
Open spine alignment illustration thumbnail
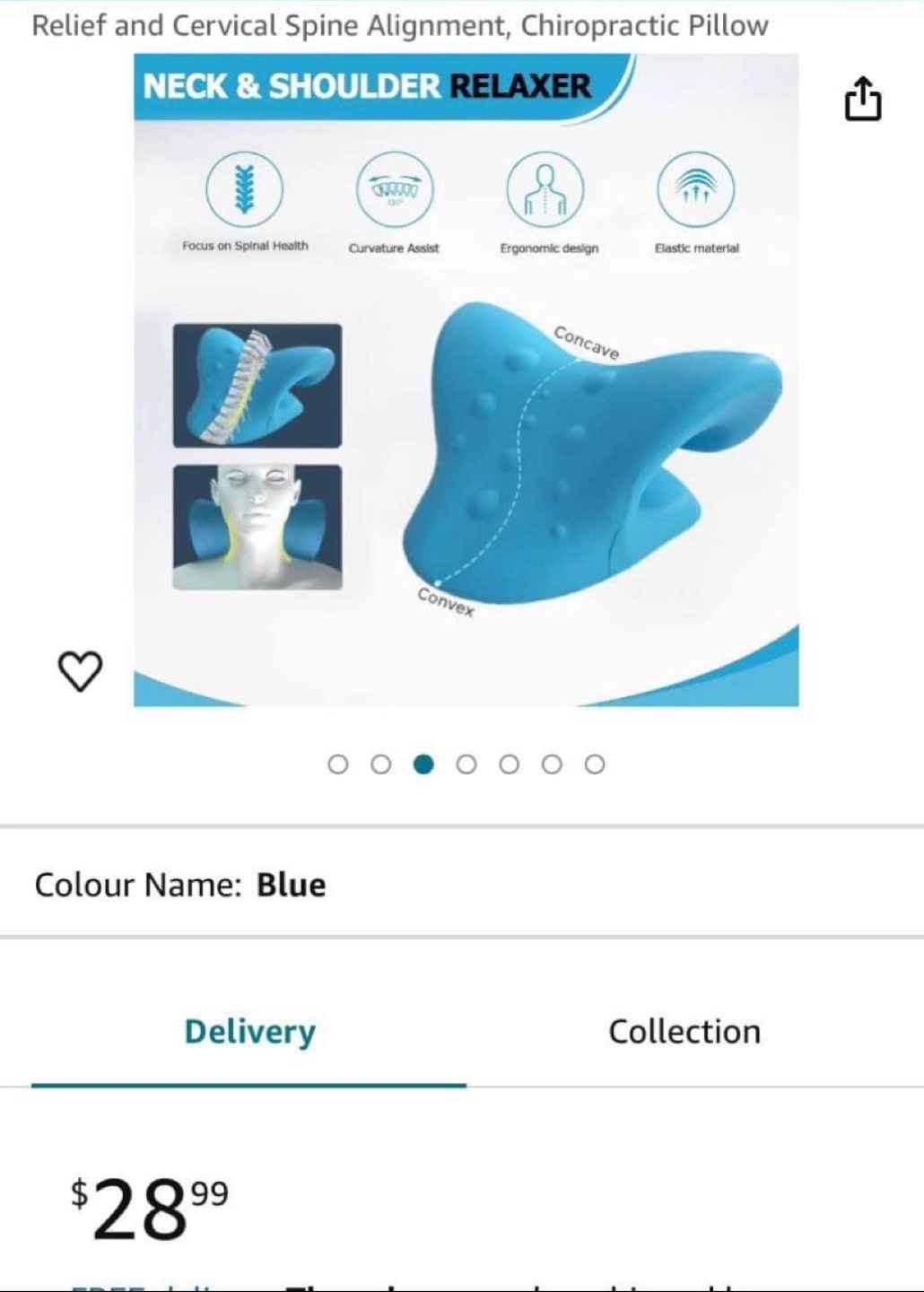257,386
